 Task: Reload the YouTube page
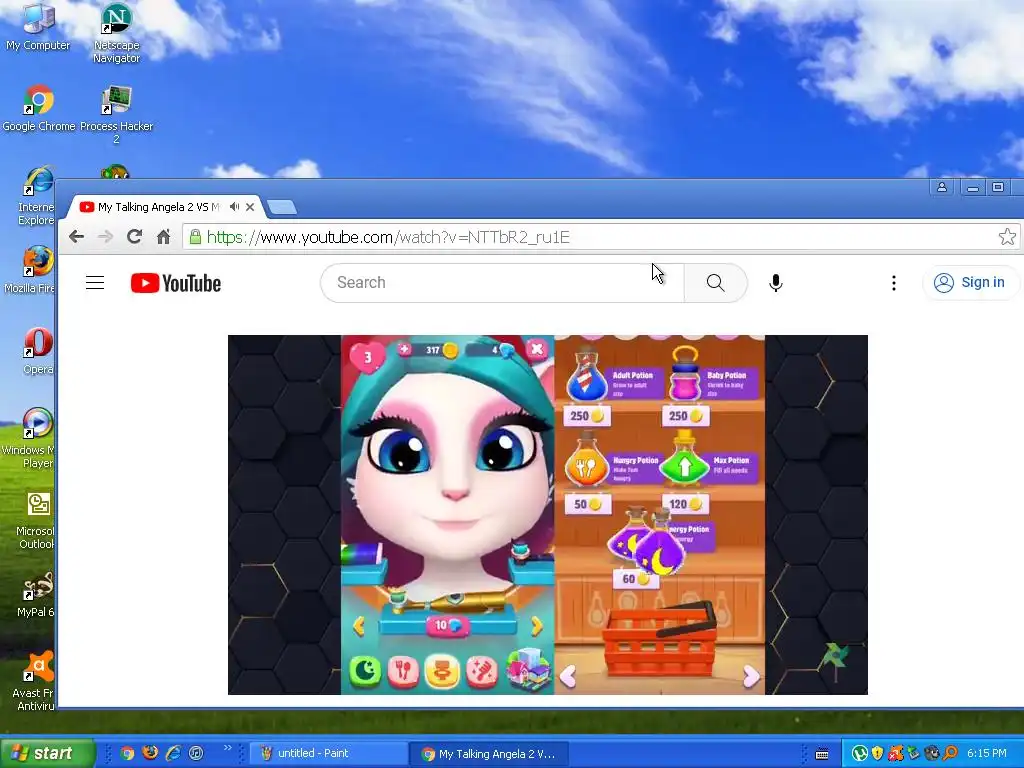click(135, 236)
